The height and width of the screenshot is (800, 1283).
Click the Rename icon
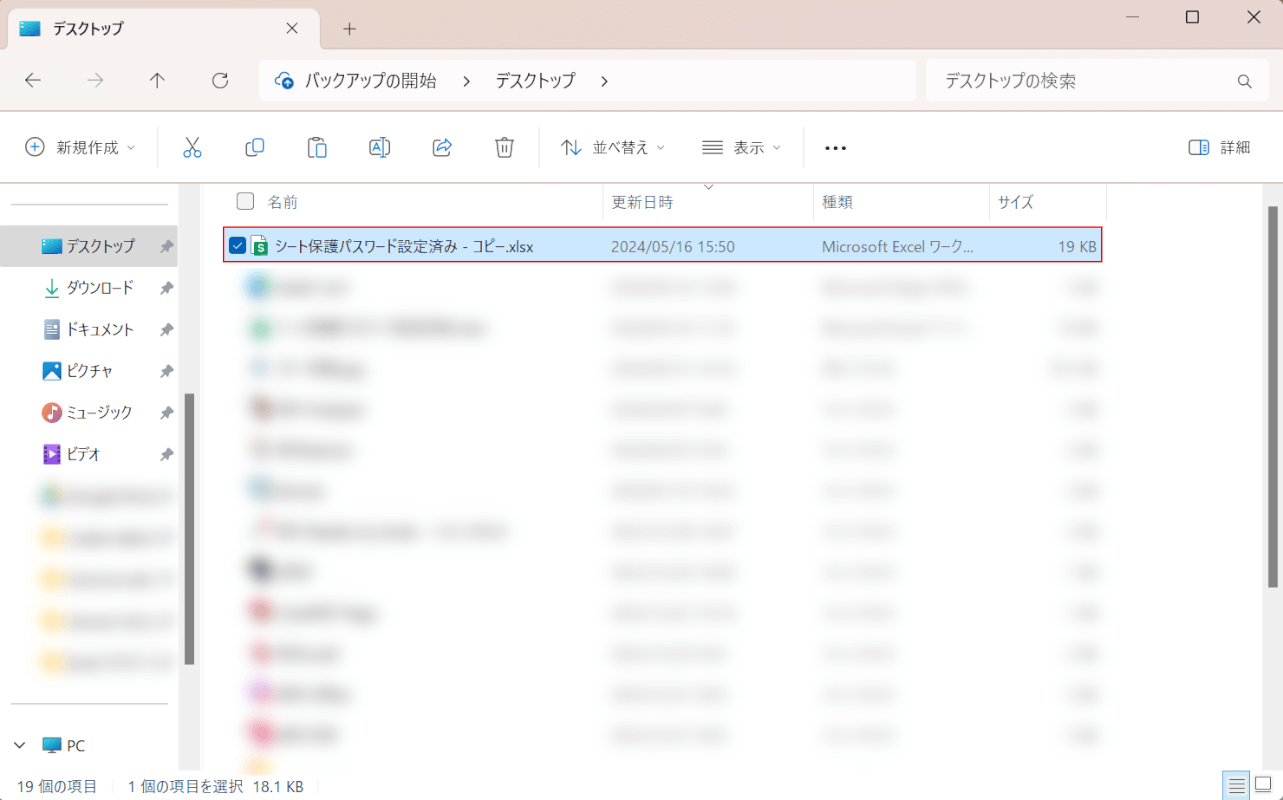pyautogui.click(x=380, y=147)
